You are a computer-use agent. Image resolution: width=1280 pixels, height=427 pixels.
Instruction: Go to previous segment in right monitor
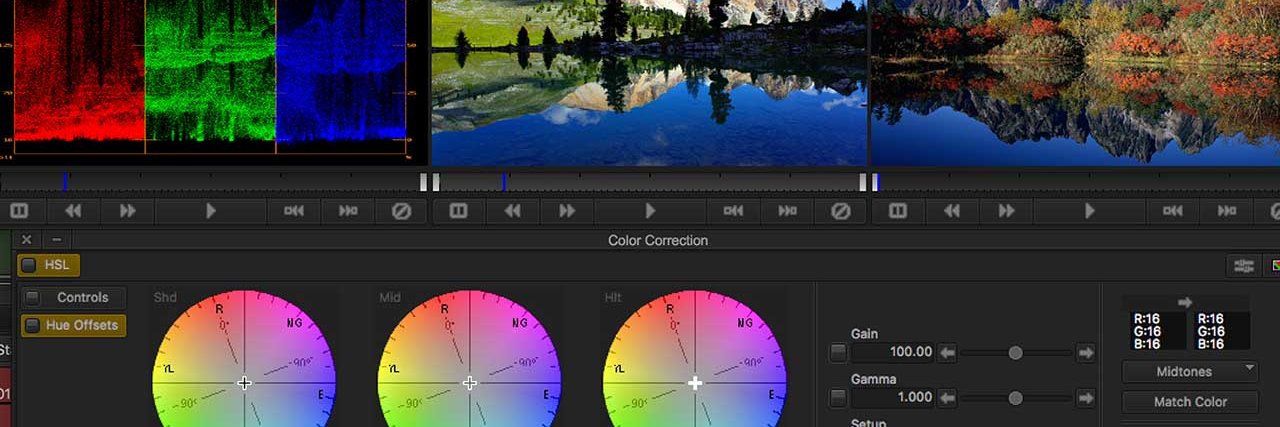click(x=1173, y=211)
